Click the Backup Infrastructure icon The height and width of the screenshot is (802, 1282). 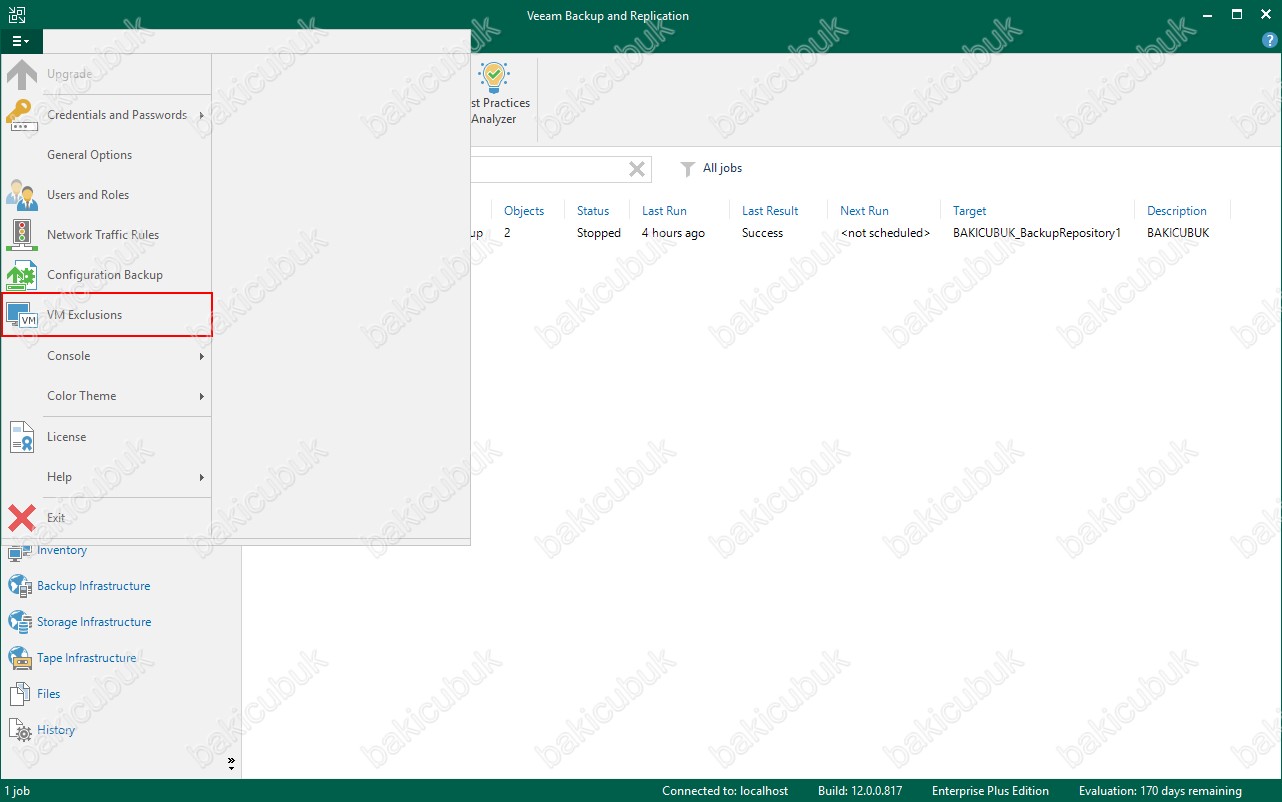tap(20, 586)
